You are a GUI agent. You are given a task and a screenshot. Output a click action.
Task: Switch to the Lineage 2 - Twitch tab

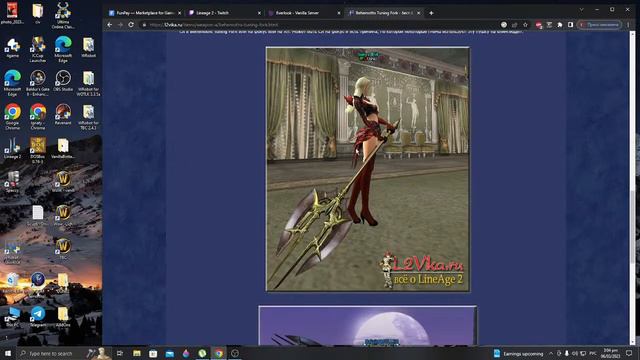click(x=224, y=13)
